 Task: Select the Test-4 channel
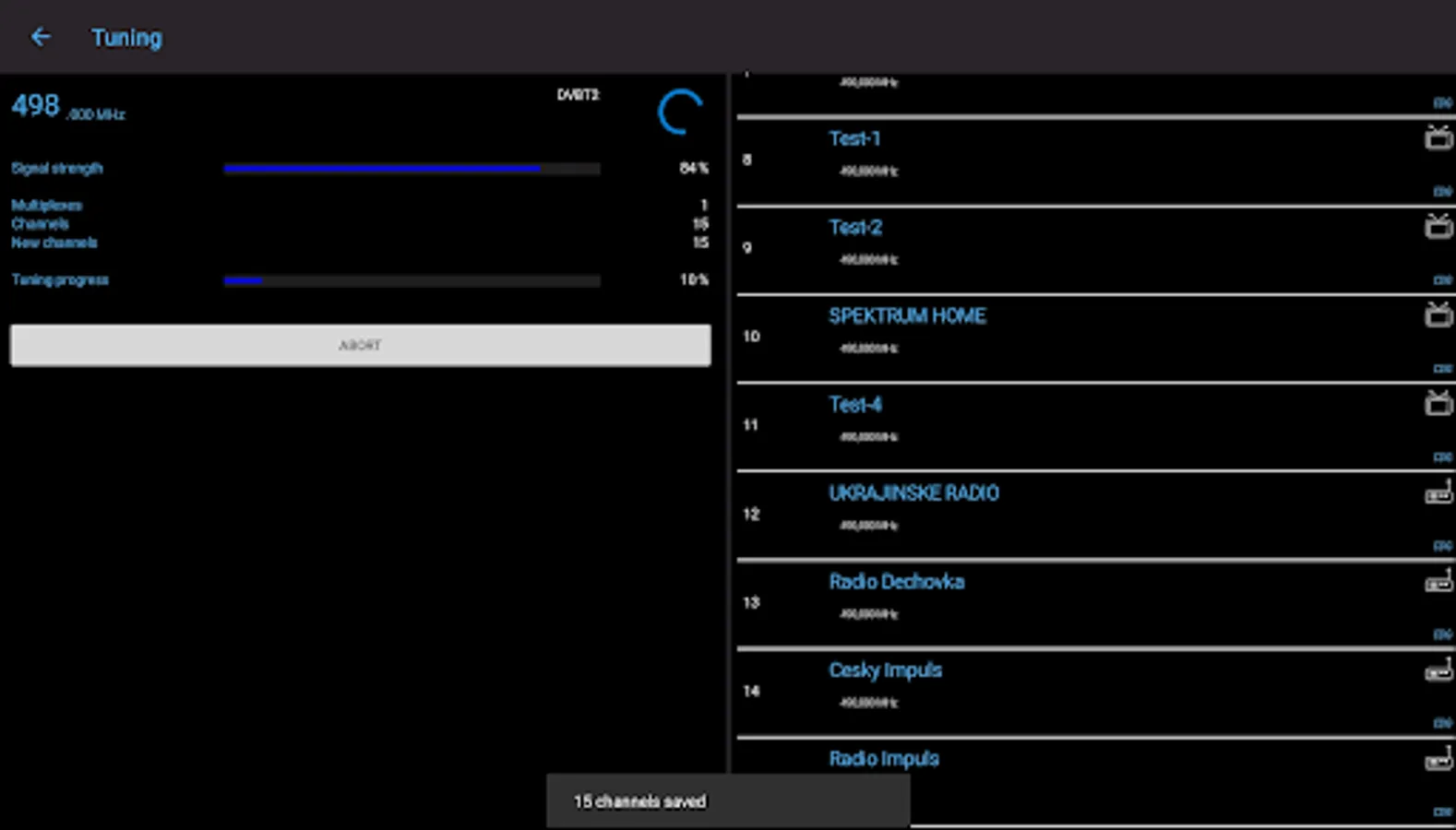[x=1095, y=426]
